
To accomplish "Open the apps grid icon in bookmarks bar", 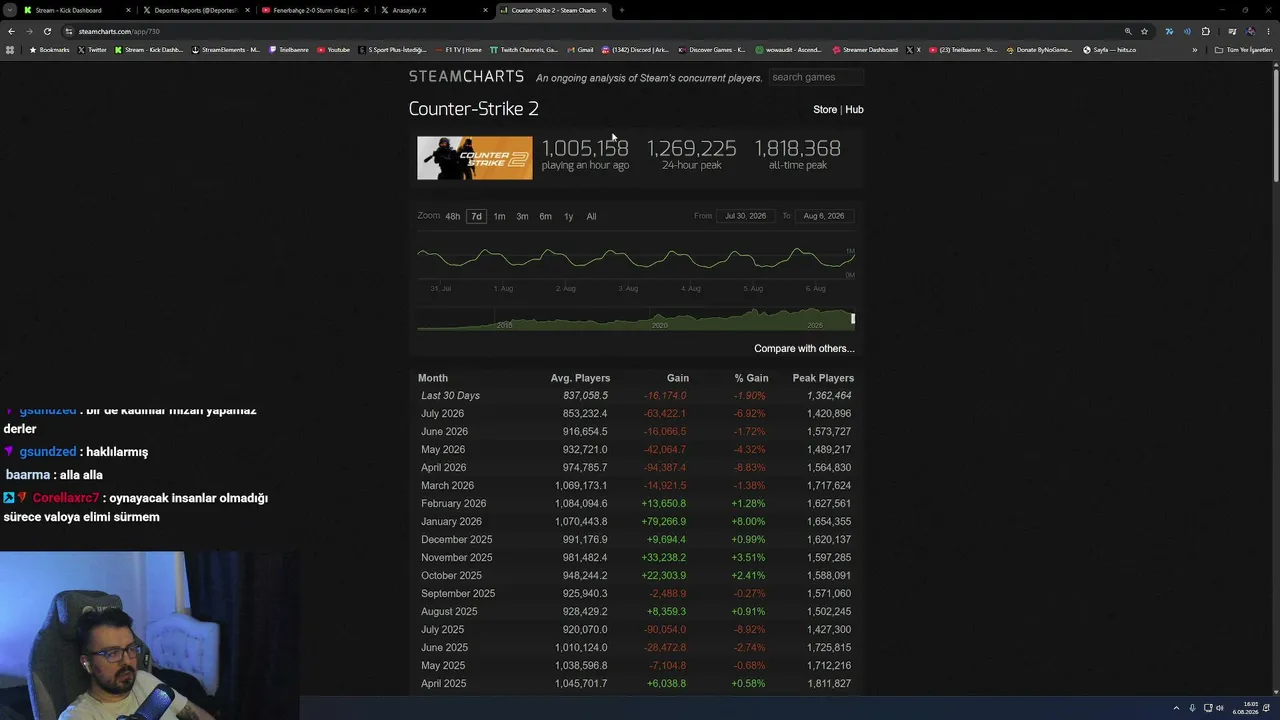I will [10, 49].
